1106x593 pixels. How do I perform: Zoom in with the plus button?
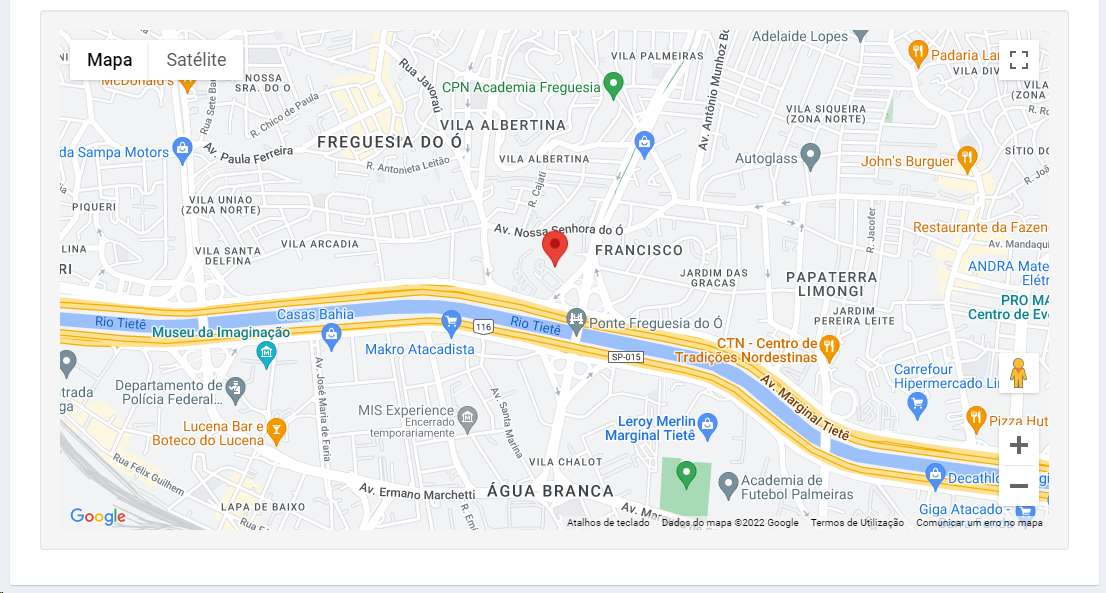click(1019, 445)
